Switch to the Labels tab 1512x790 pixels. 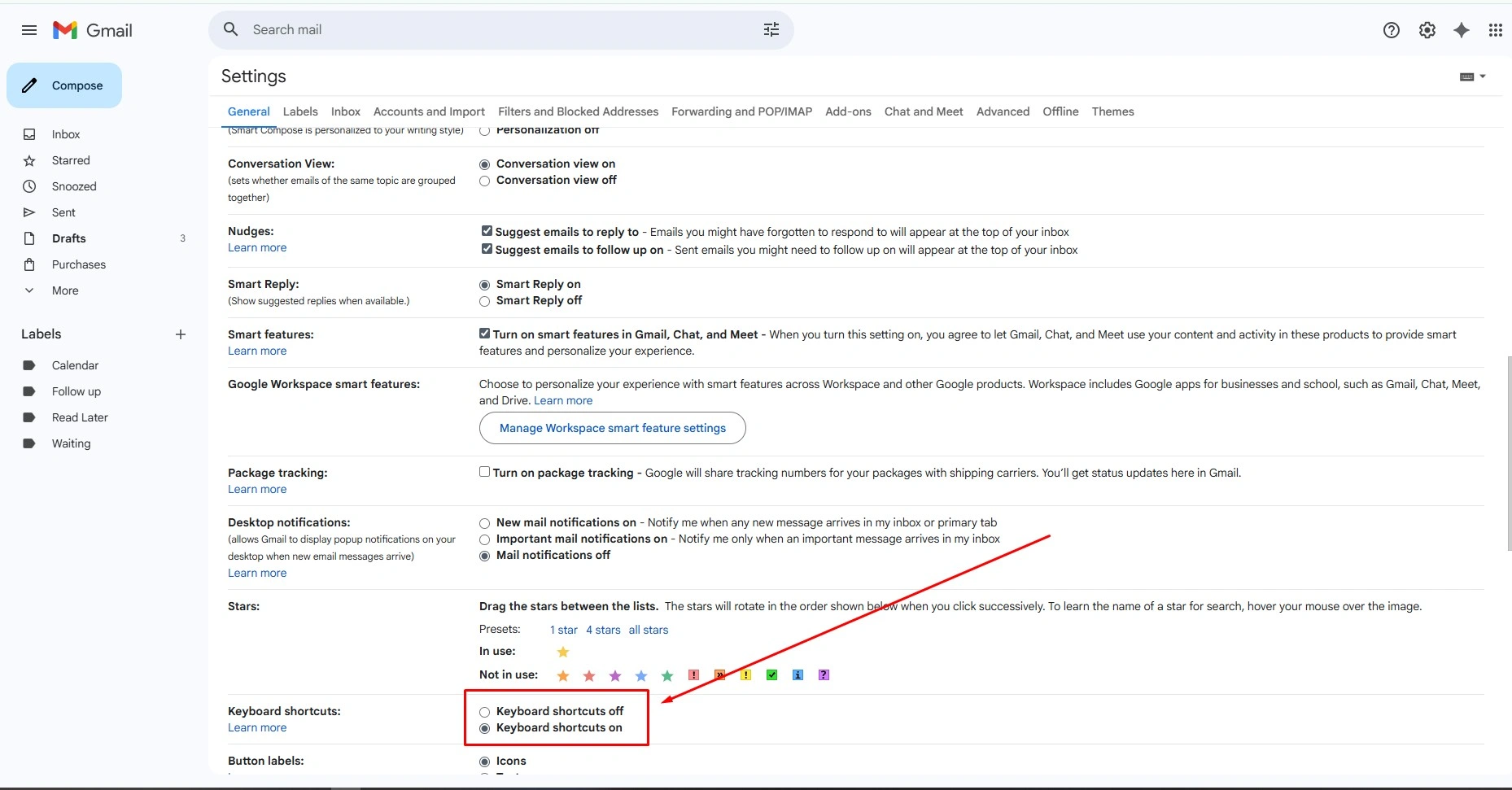(x=300, y=111)
